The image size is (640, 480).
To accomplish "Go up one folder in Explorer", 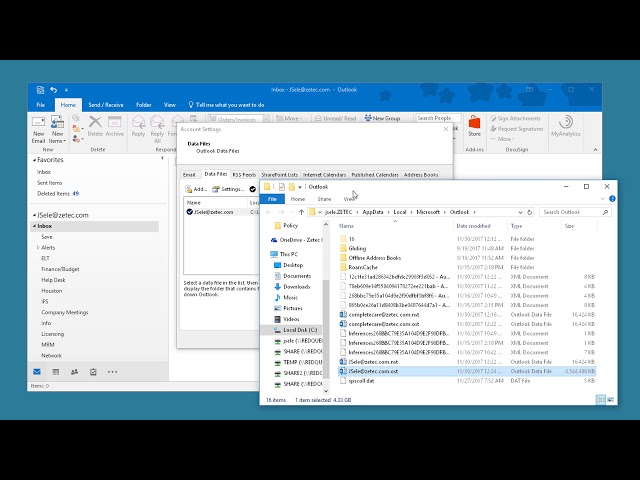I will [301, 212].
